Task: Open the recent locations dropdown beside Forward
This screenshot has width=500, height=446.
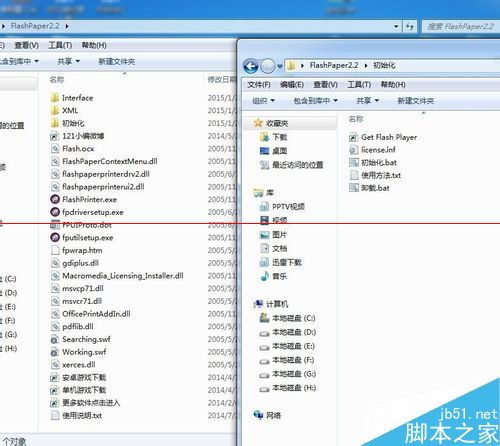Action: pyautogui.click(x=280, y=66)
